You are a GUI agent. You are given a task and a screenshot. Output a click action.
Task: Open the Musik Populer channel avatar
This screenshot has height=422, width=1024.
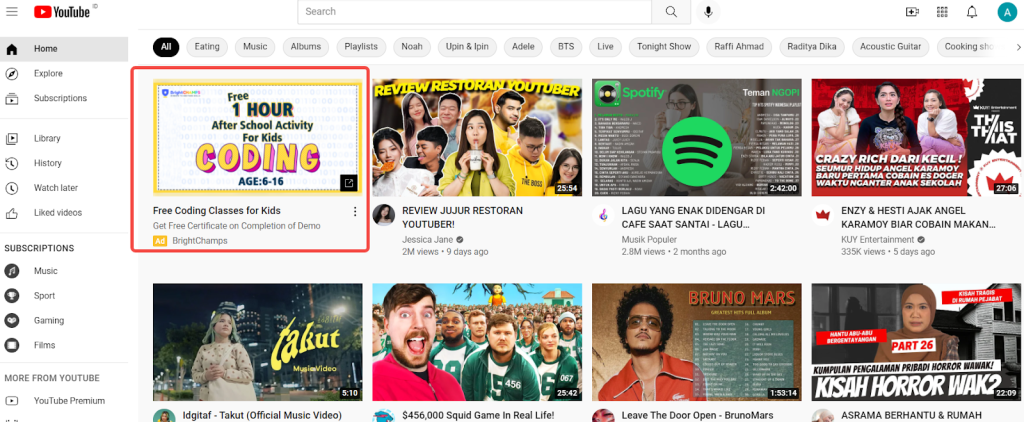[x=603, y=215]
